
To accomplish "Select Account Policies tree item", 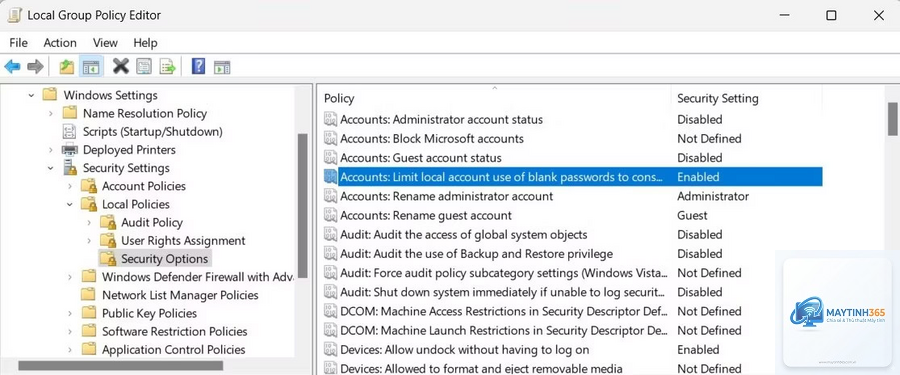I will [143, 186].
